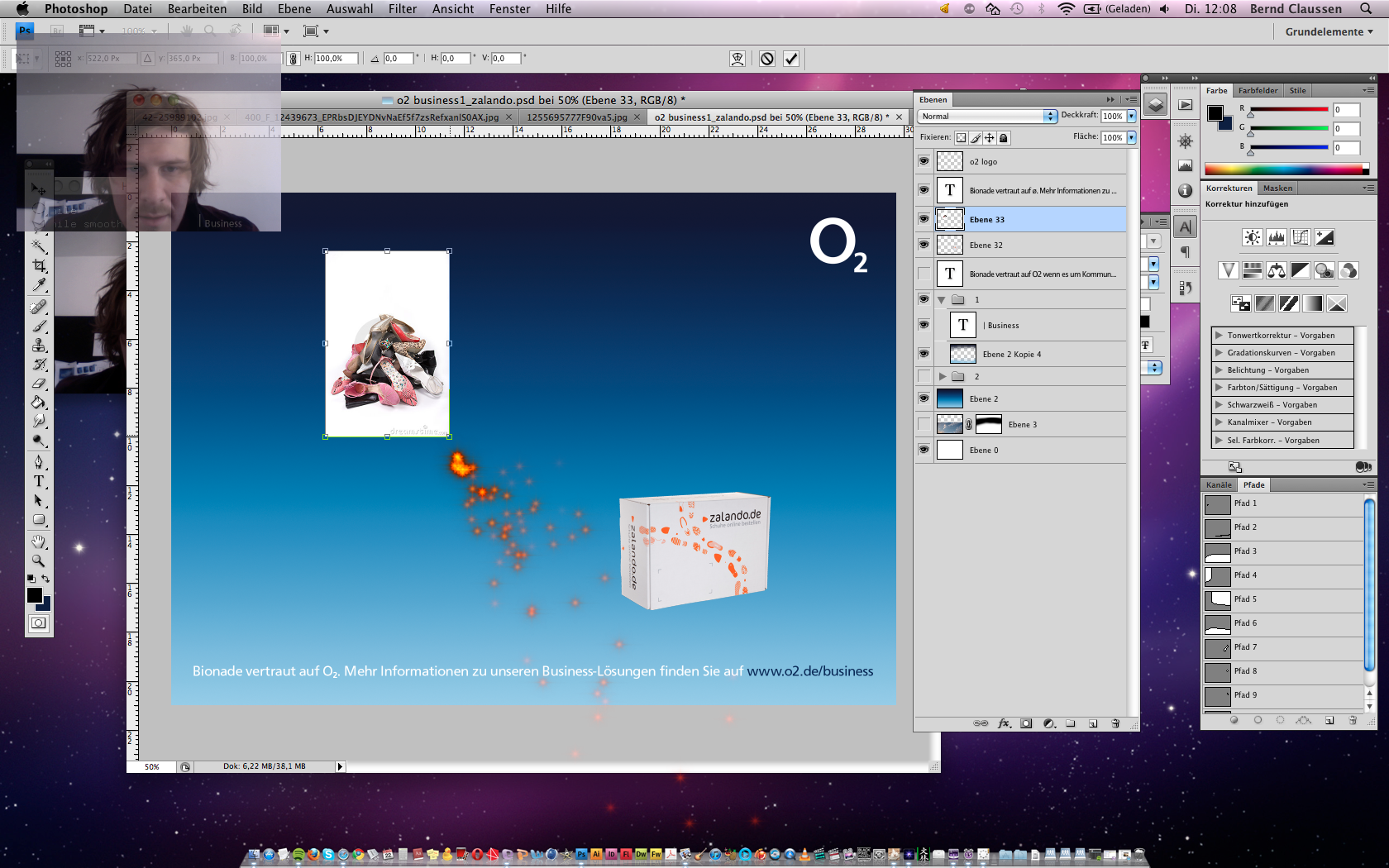Show the Ebene 3 layer
Viewport: 1389px width, 868px height.
924,424
